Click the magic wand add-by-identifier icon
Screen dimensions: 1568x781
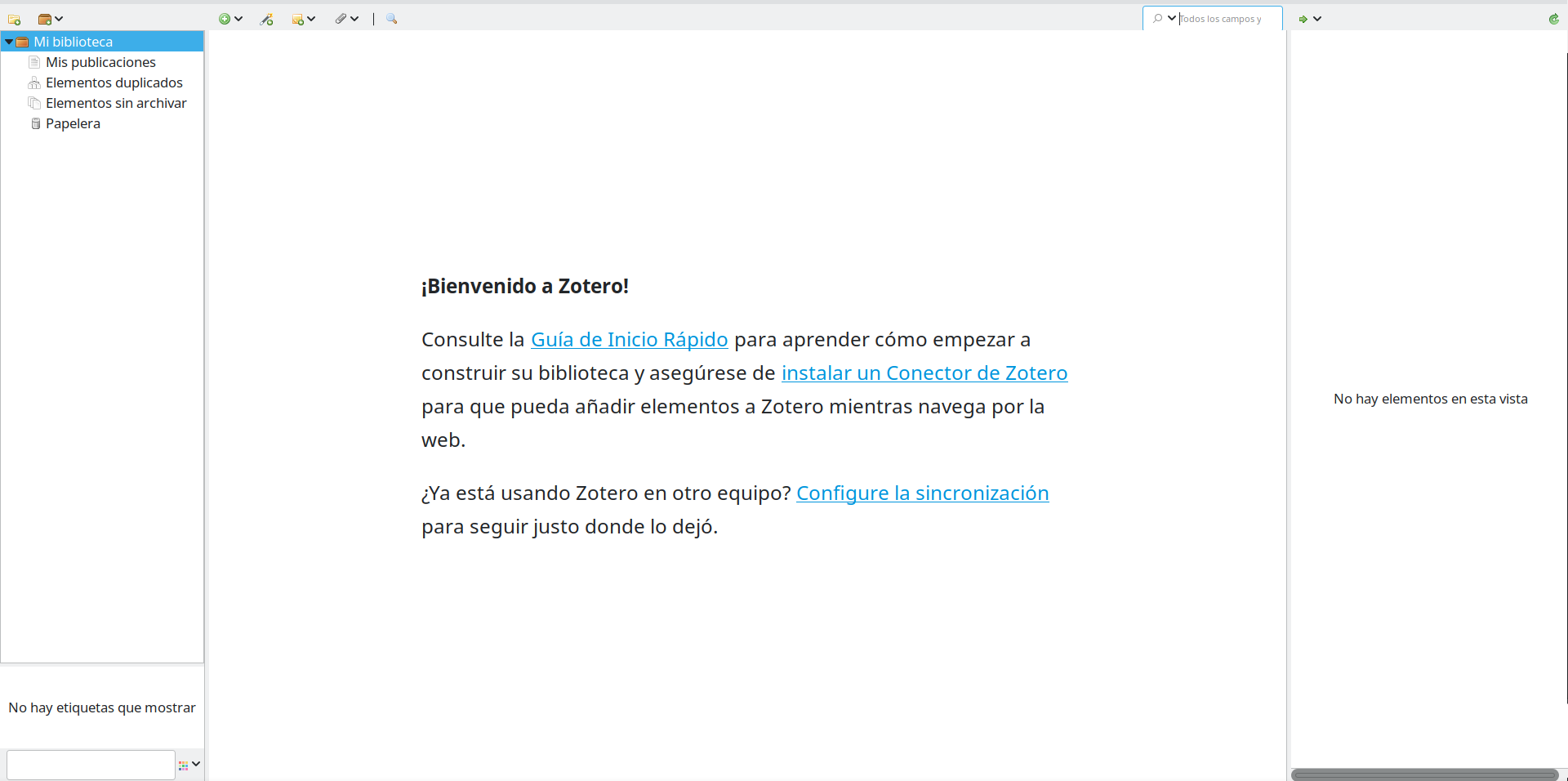(x=266, y=19)
